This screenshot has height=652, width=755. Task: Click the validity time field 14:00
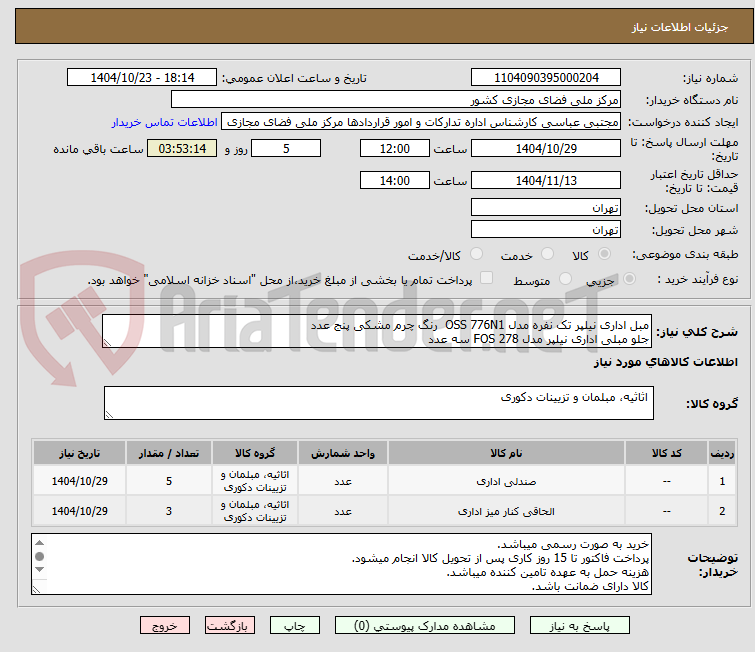(395, 180)
